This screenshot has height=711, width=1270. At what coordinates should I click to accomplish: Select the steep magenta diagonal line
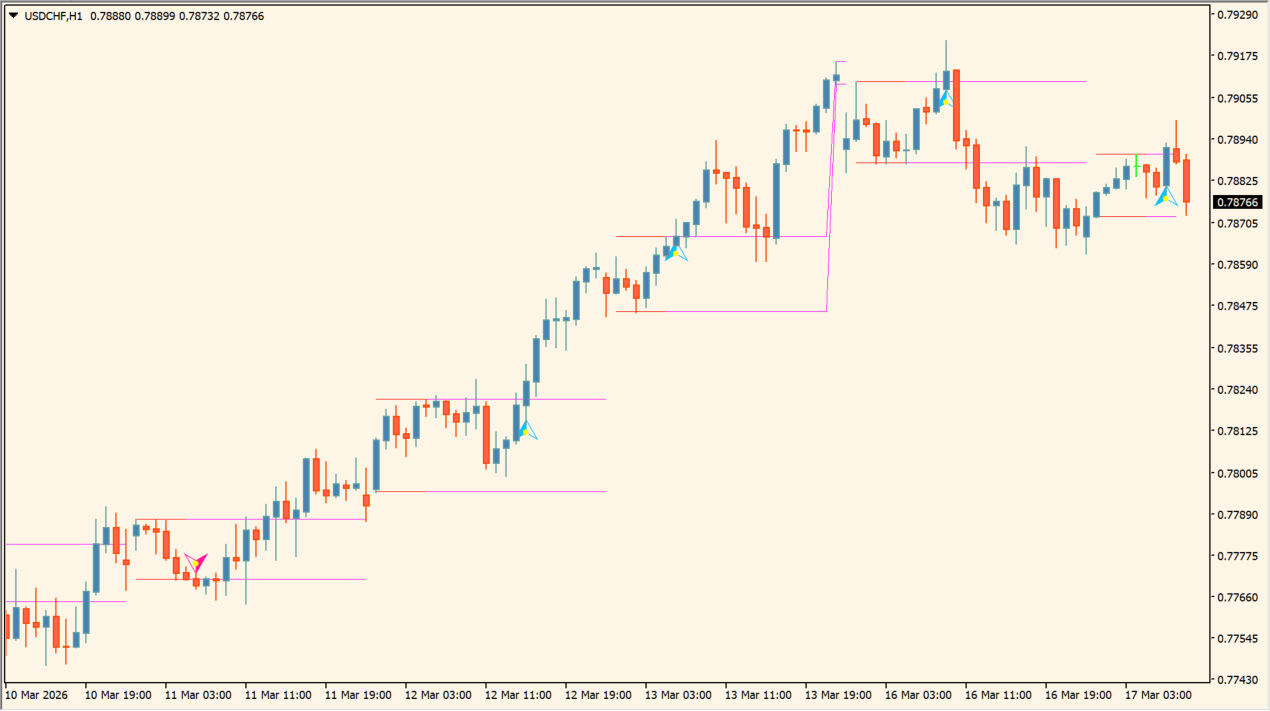click(832, 200)
